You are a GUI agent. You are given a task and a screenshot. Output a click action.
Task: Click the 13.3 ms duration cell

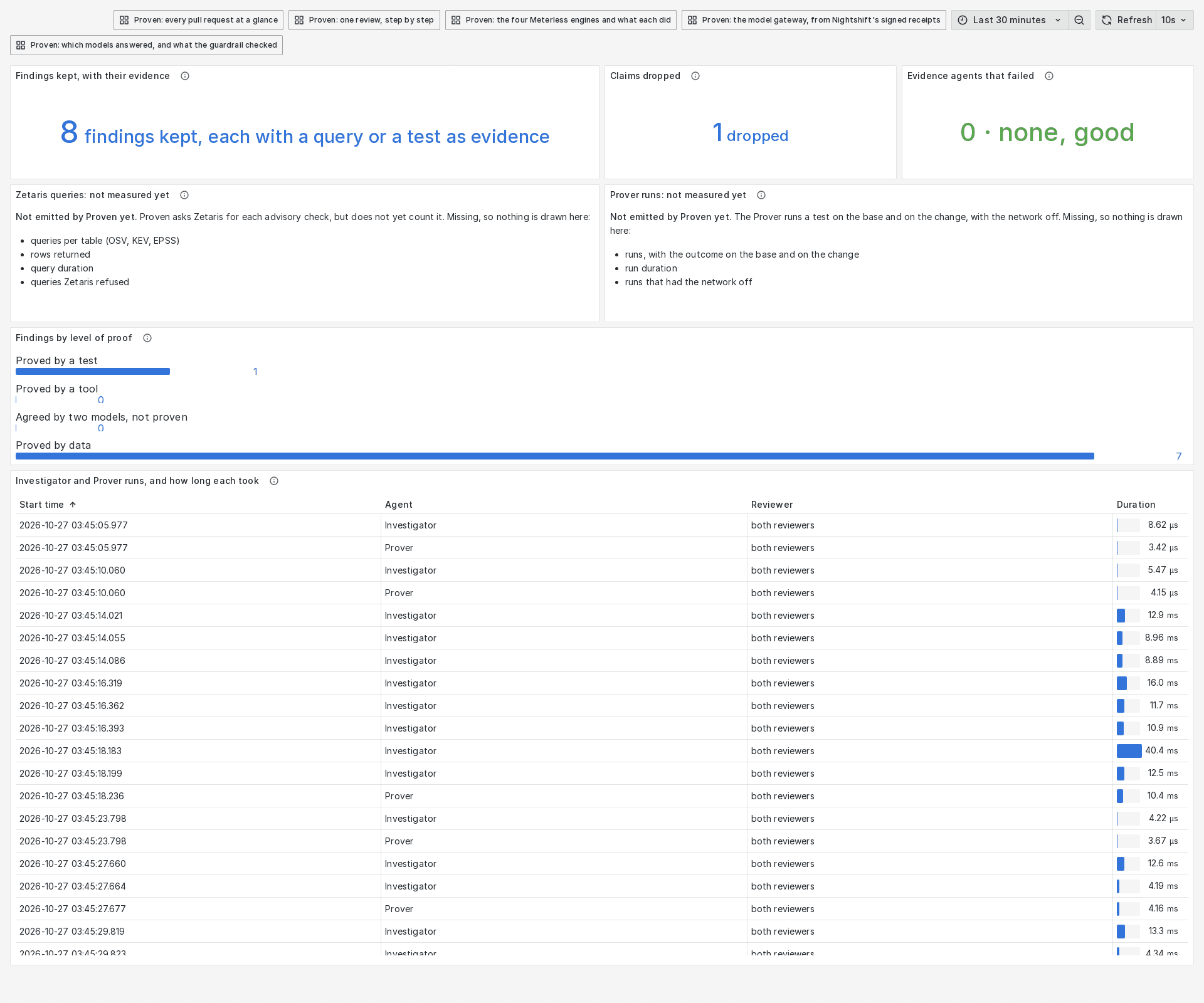[1150, 932]
